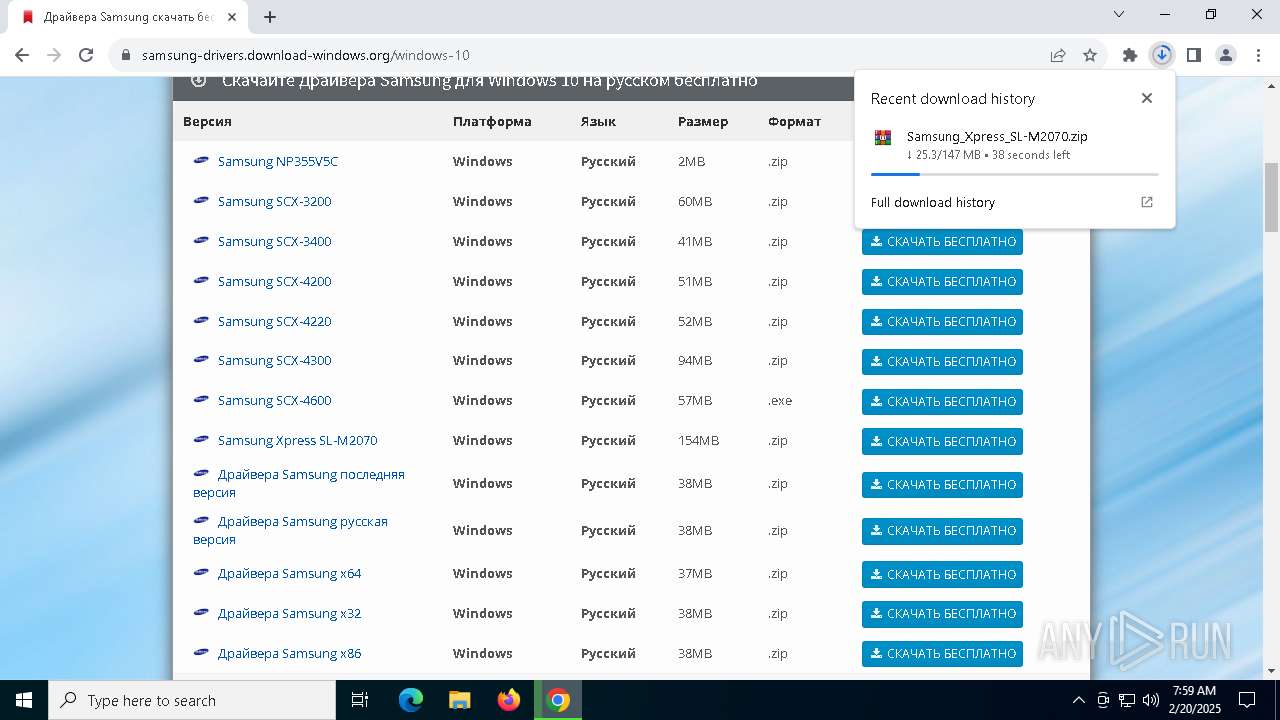
Task: Launch Microsoft Edge from the taskbar
Action: pyautogui.click(x=411, y=700)
